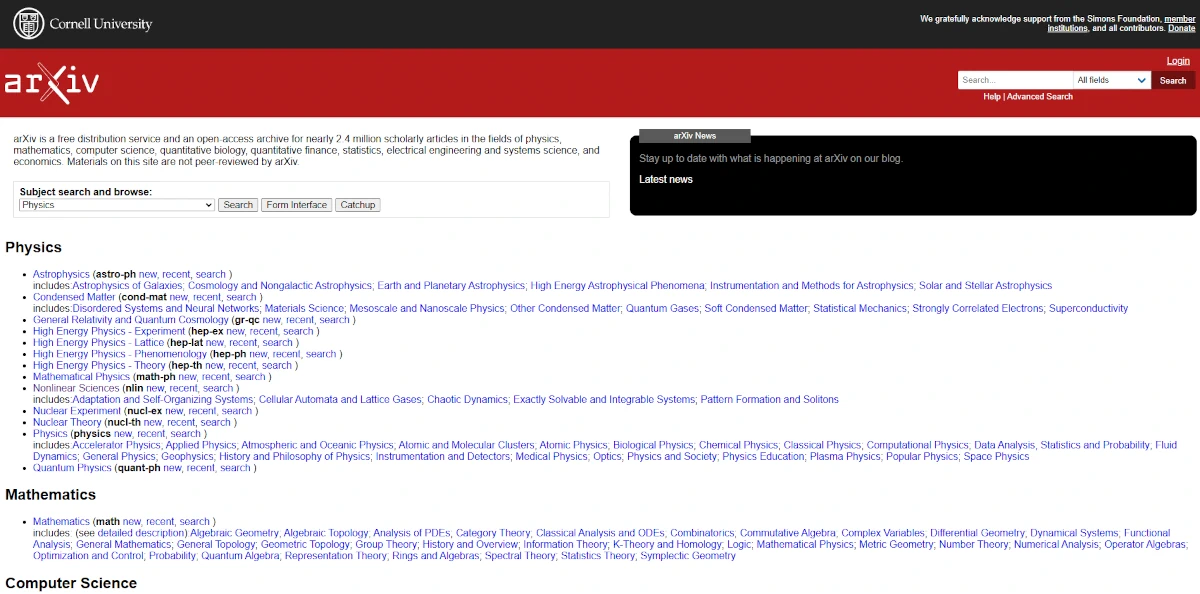Open the Help link under search
Image resolution: width=1200 pixels, height=594 pixels.
pos(992,97)
